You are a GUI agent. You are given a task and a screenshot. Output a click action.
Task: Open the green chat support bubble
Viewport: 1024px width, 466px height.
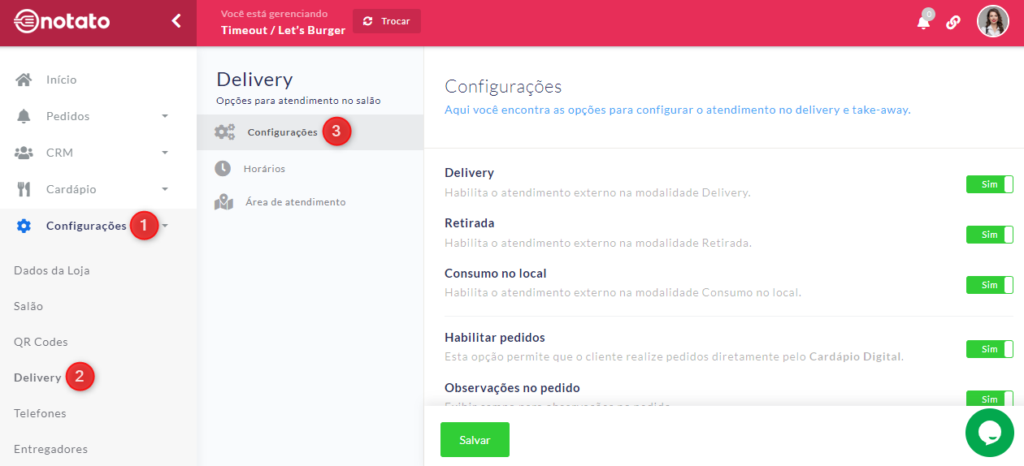click(989, 432)
